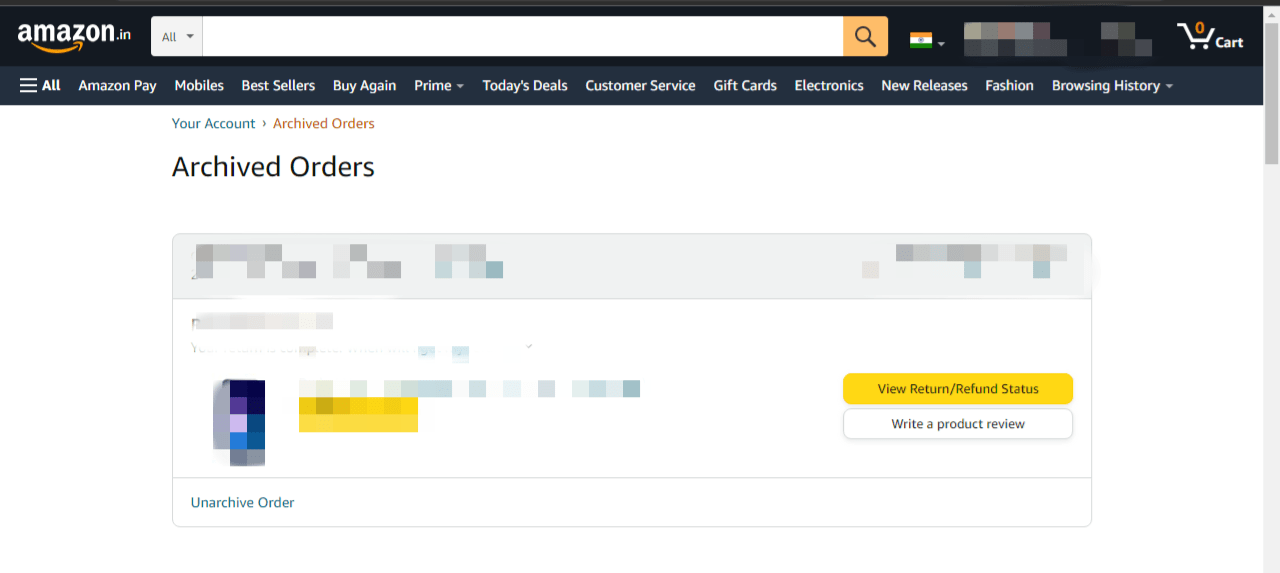The width and height of the screenshot is (1280, 573).
Task: Expand the Prime dropdown menu
Action: click(439, 86)
